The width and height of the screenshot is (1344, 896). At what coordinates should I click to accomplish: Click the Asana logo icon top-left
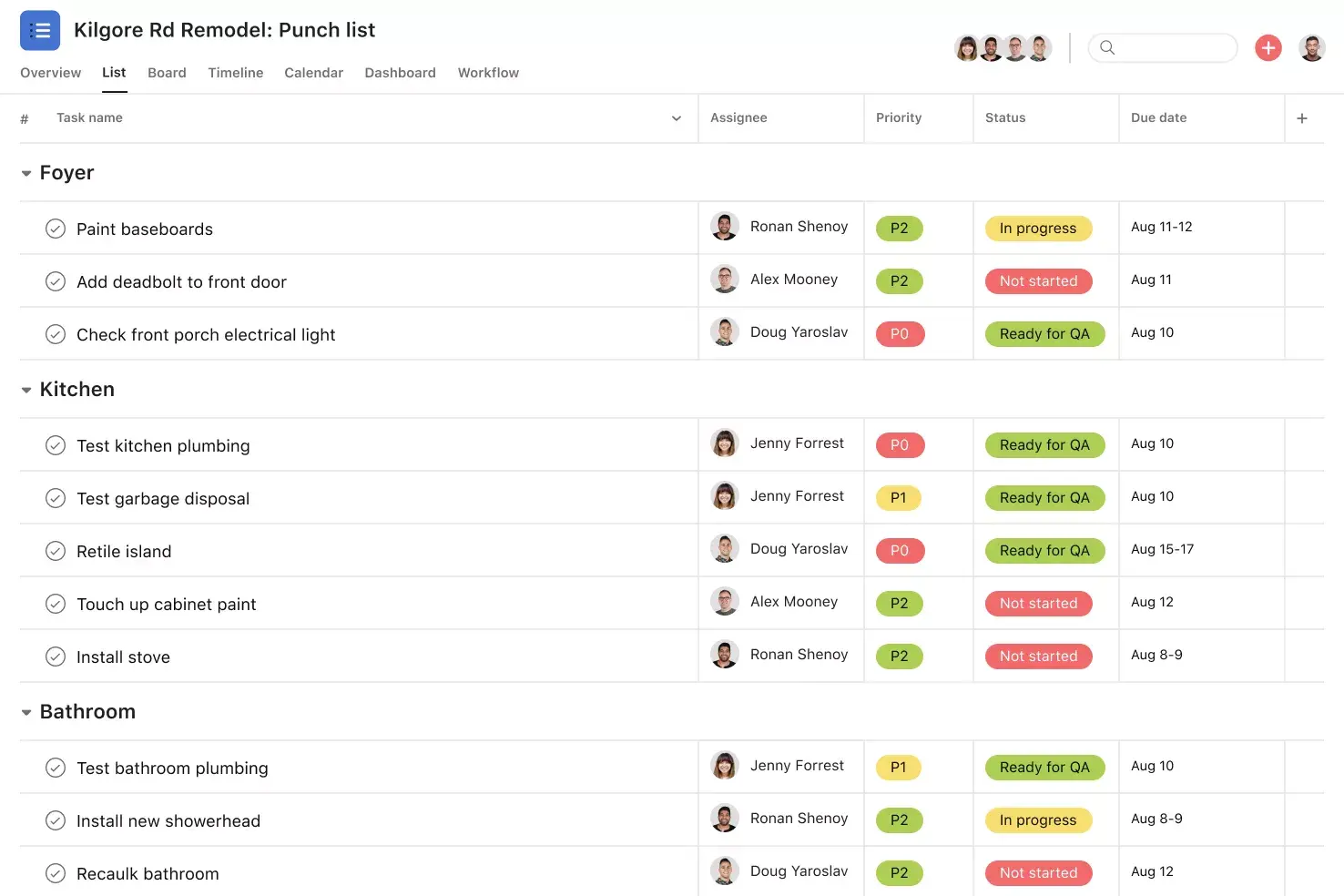[39, 30]
